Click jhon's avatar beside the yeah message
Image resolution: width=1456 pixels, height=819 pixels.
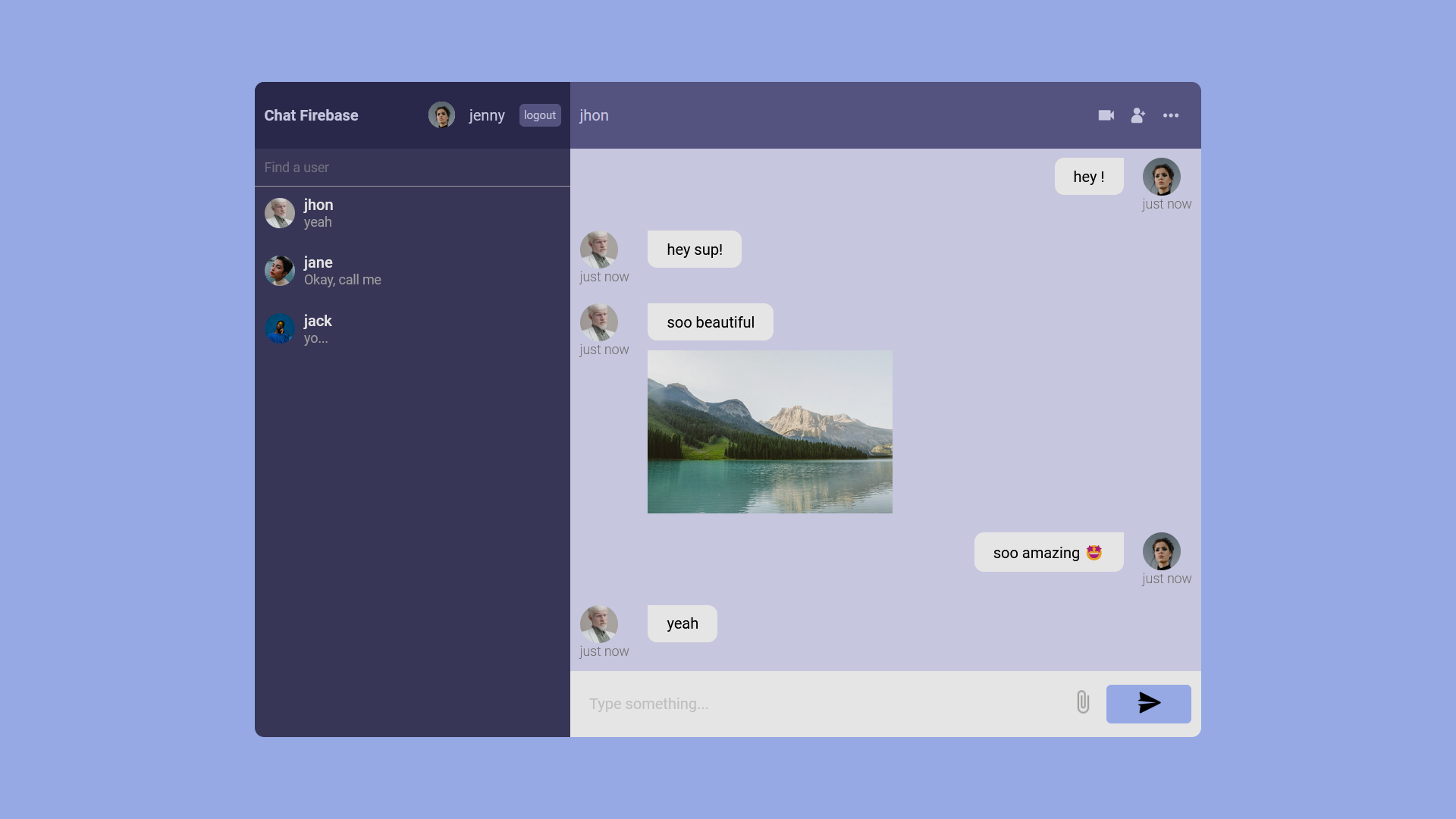coord(600,623)
